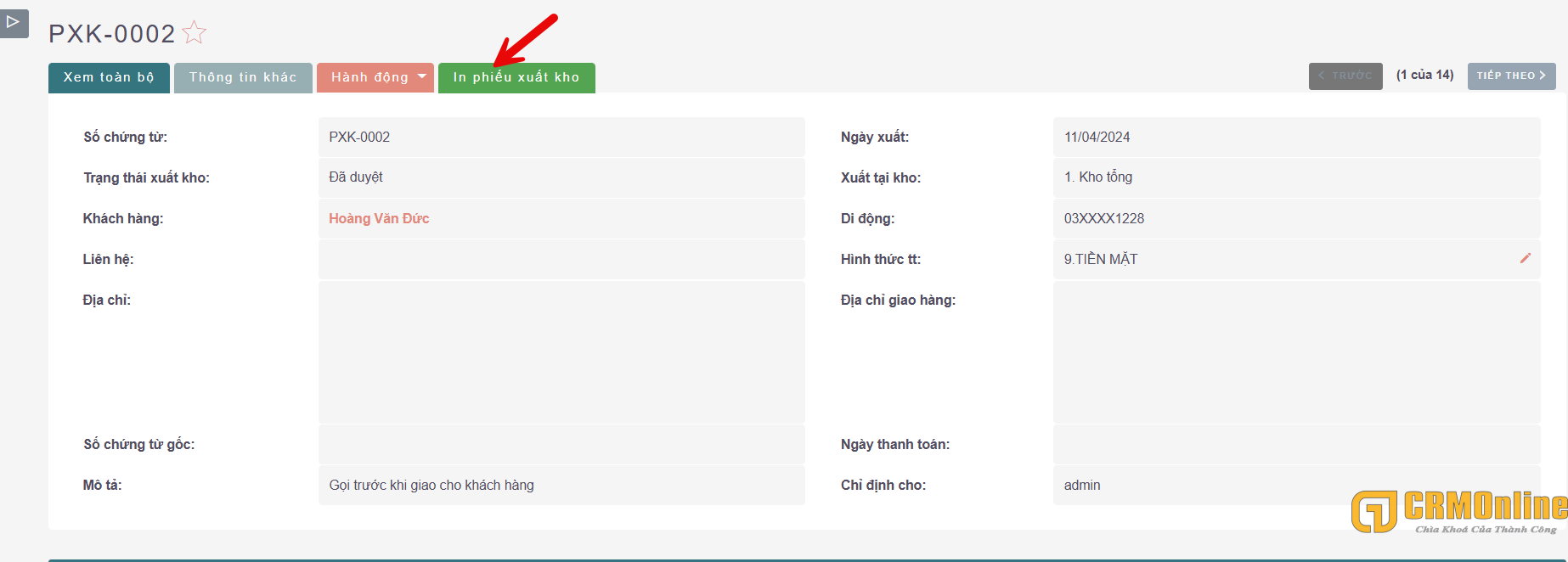The height and width of the screenshot is (562, 1568).
Task: Go to previous record with Trước
Action: [x=1345, y=76]
